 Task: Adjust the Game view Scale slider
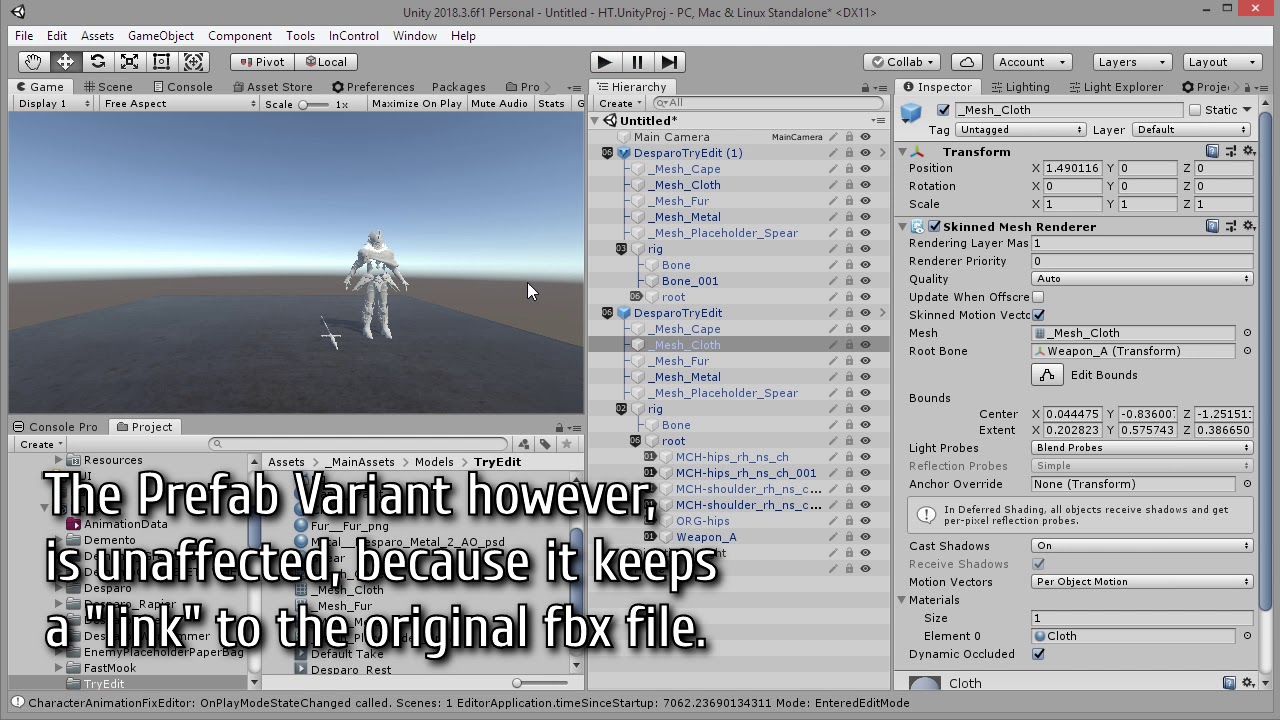(x=314, y=104)
